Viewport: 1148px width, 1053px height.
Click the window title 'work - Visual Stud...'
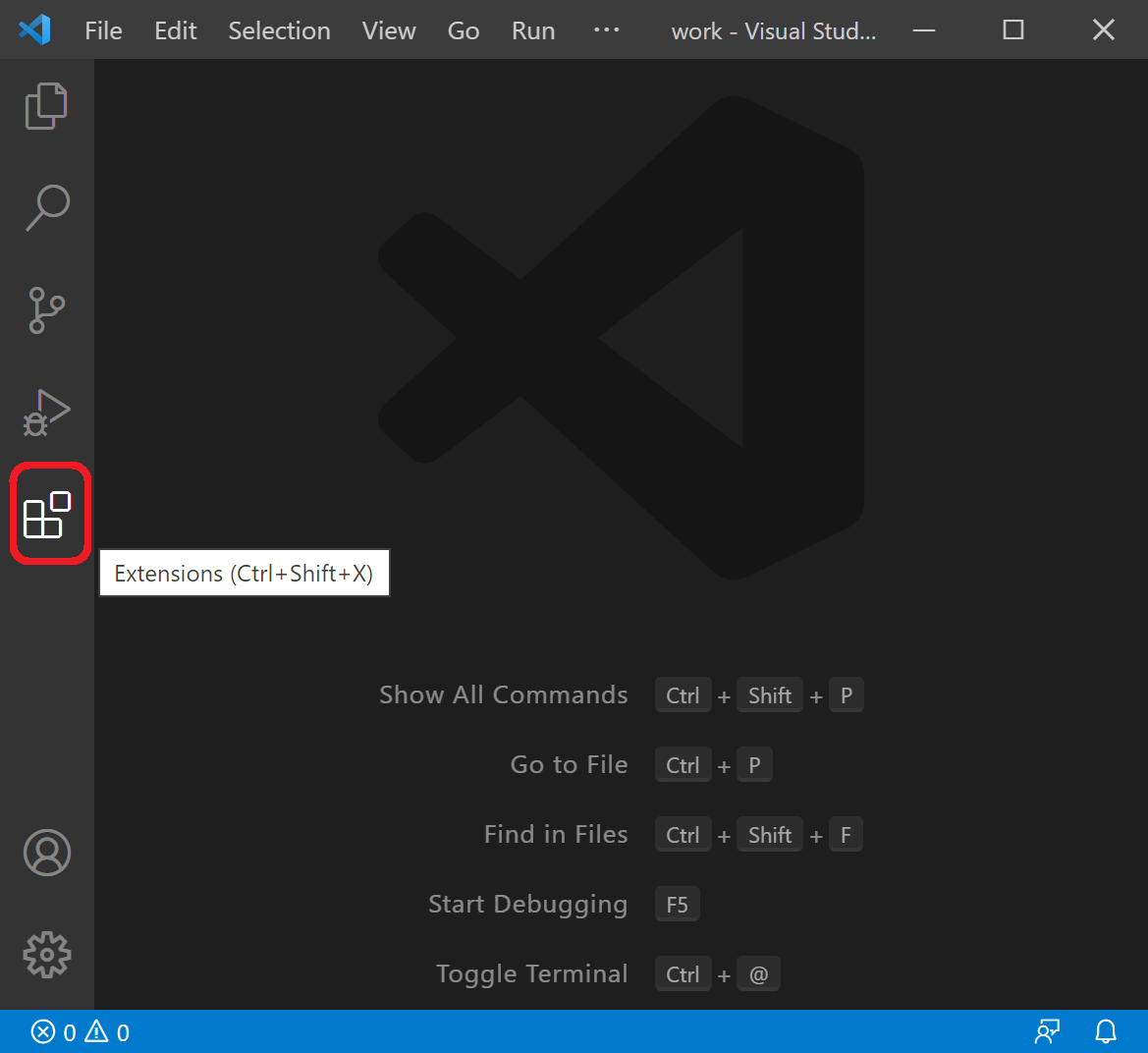coord(773,30)
